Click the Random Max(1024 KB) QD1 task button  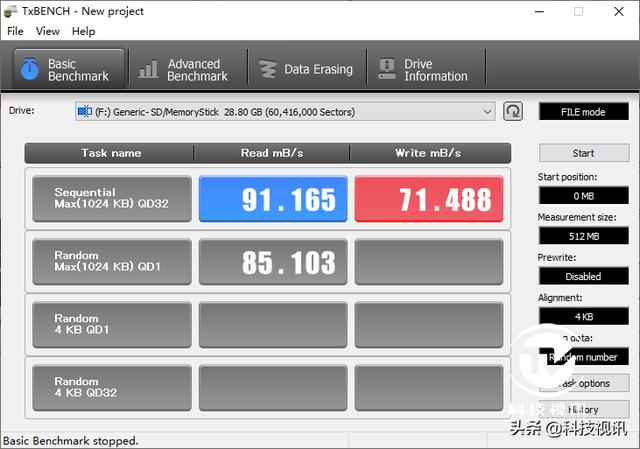coord(112,262)
